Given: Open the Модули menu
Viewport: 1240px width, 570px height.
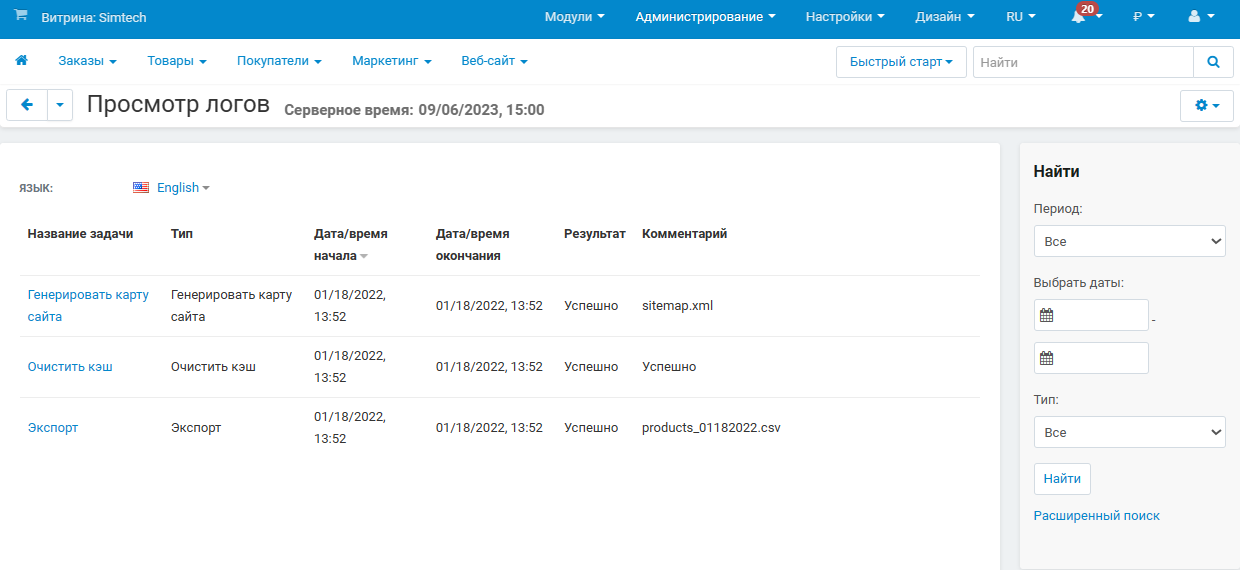Looking at the screenshot, I should [574, 17].
